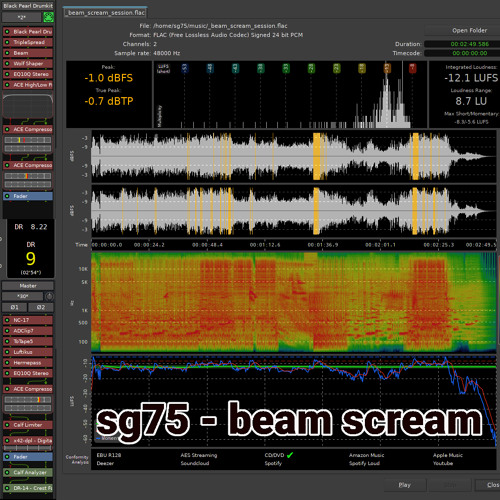Image resolution: width=500 pixels, height=500 pixels.
Task: Click the Apple Music conformity entry
Action: coord(448,455)
